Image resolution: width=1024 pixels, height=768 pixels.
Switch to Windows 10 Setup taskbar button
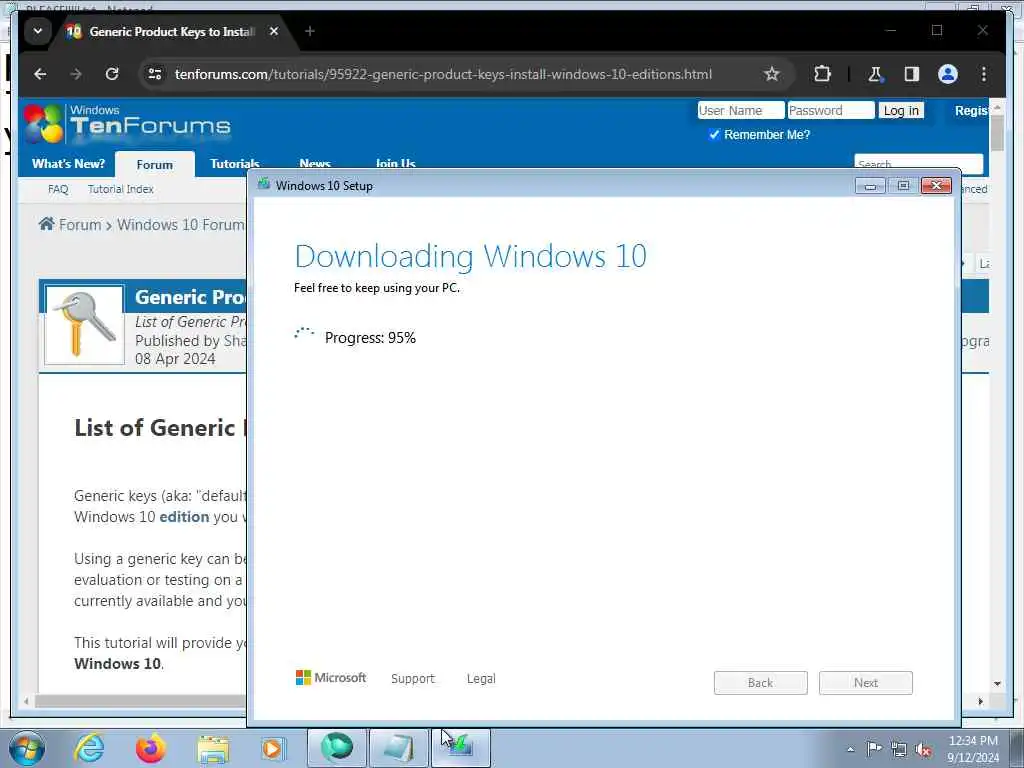pyautogui.click(x=460, y=748)
